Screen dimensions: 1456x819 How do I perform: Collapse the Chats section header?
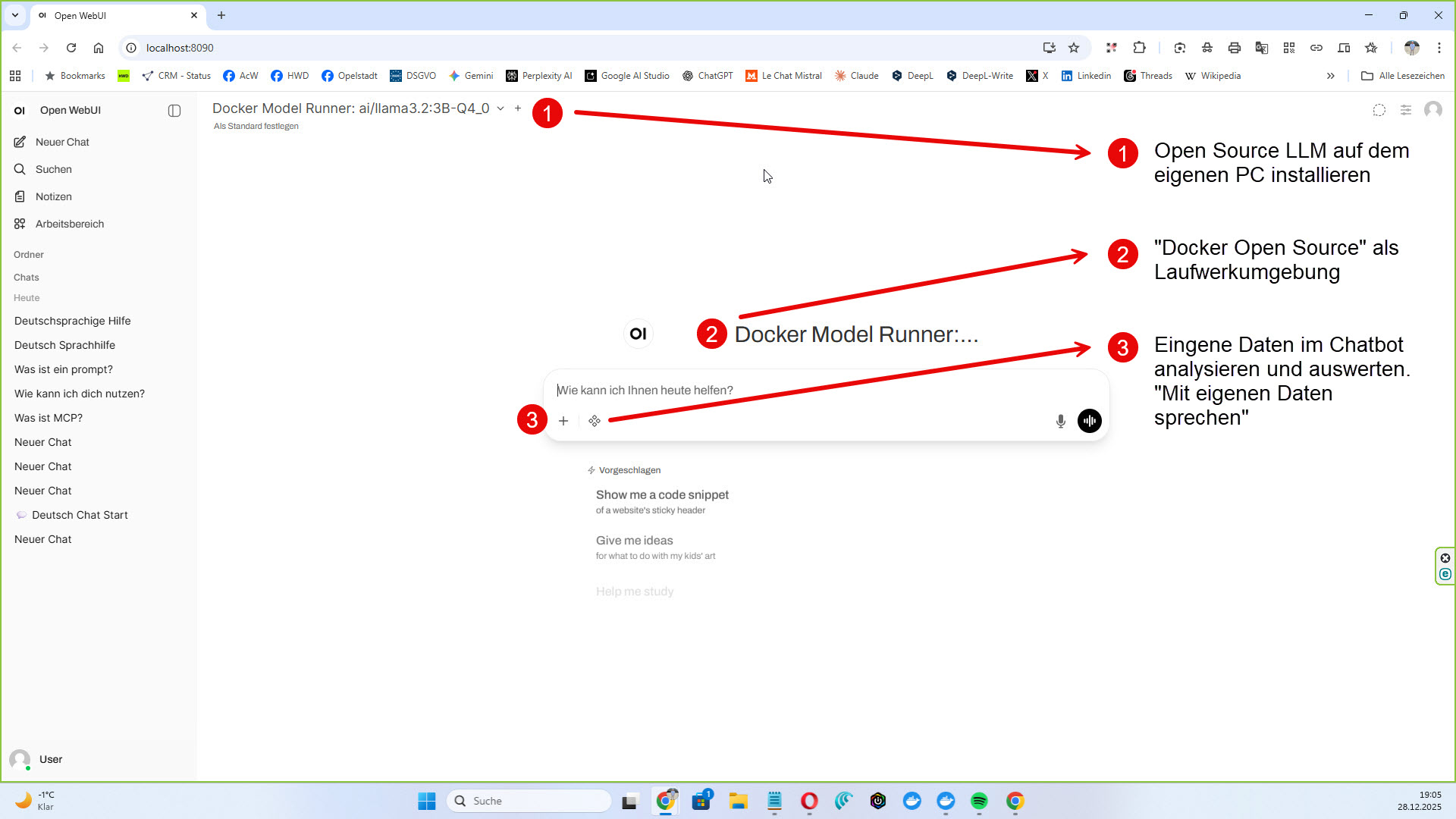27,278
